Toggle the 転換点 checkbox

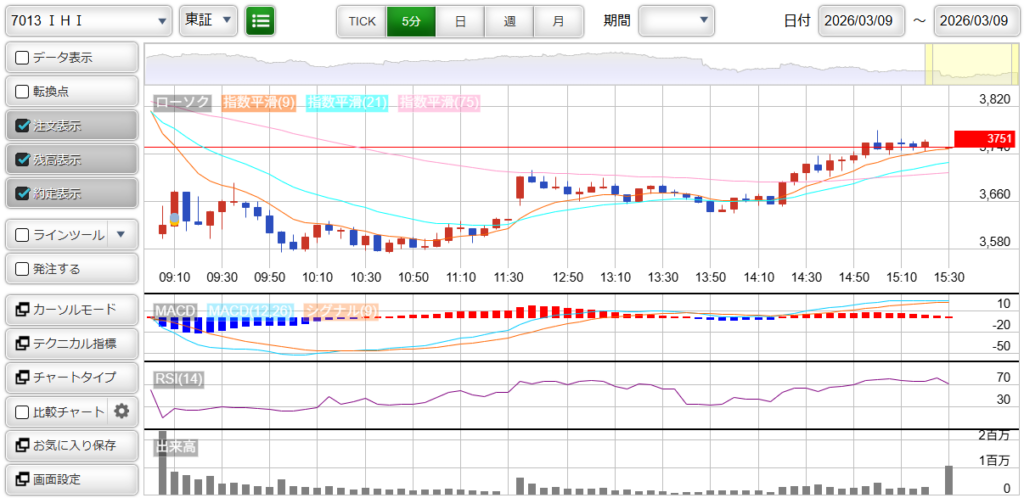pyautogui.click(x=23, y=92)
